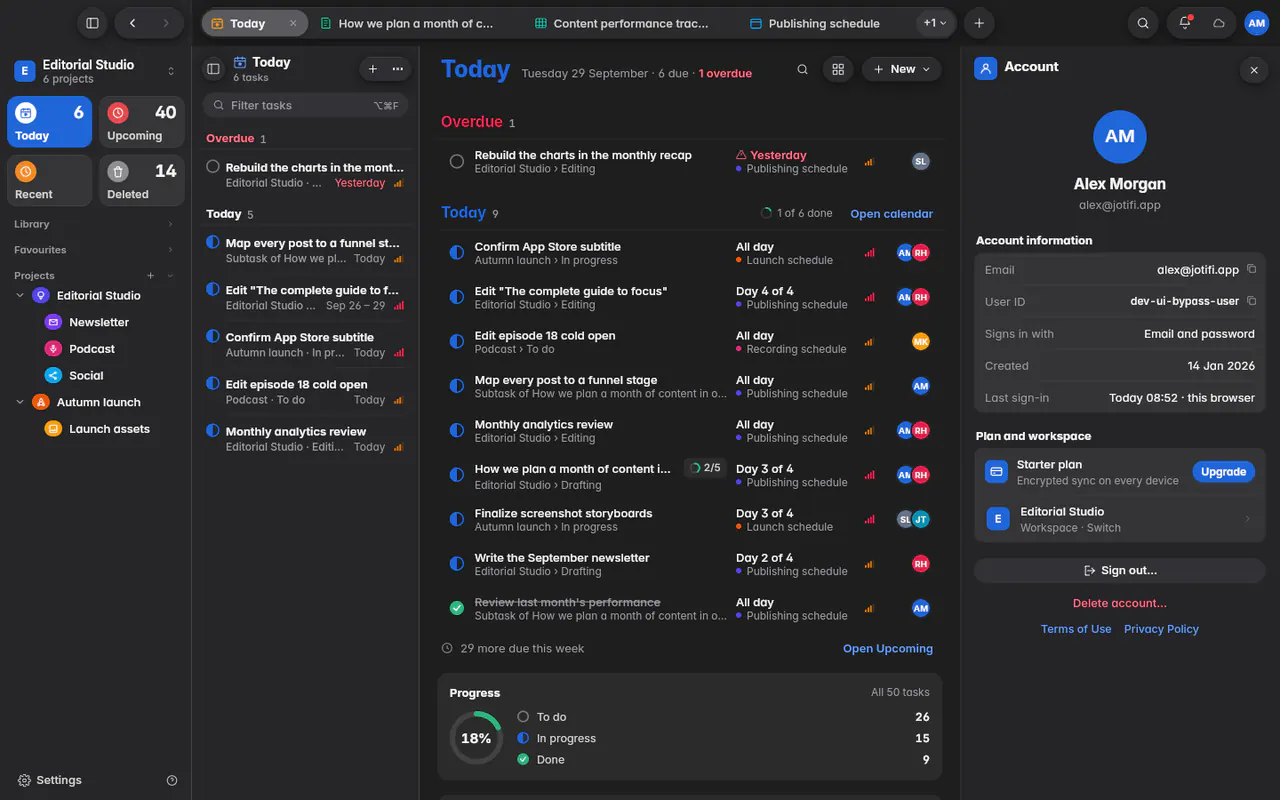Add a new project with plus icon
Viewport: 1280px width, 800px height.
(151, 275)
